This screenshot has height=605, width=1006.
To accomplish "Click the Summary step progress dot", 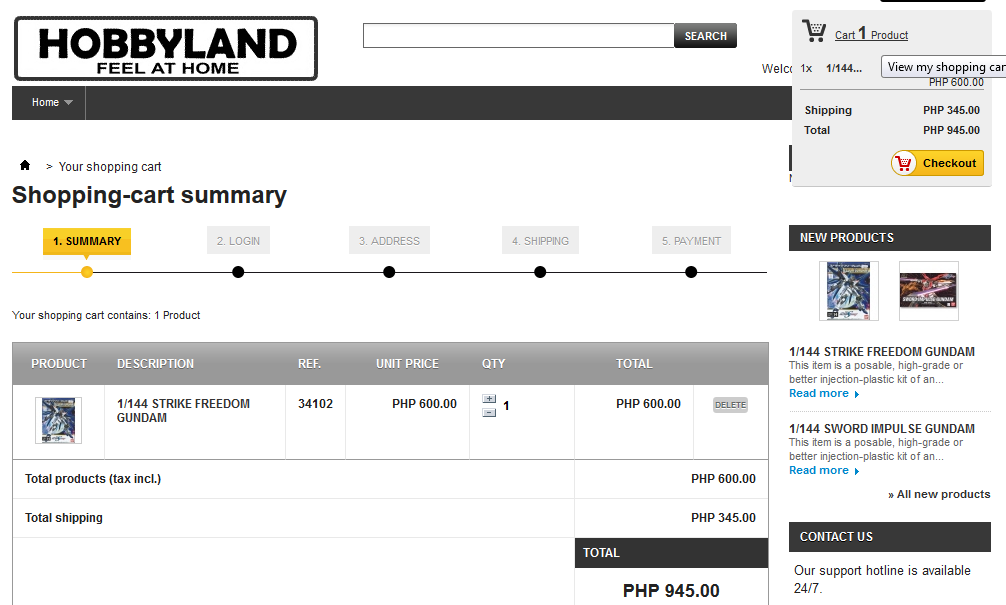I will click(x=87, y=272).
